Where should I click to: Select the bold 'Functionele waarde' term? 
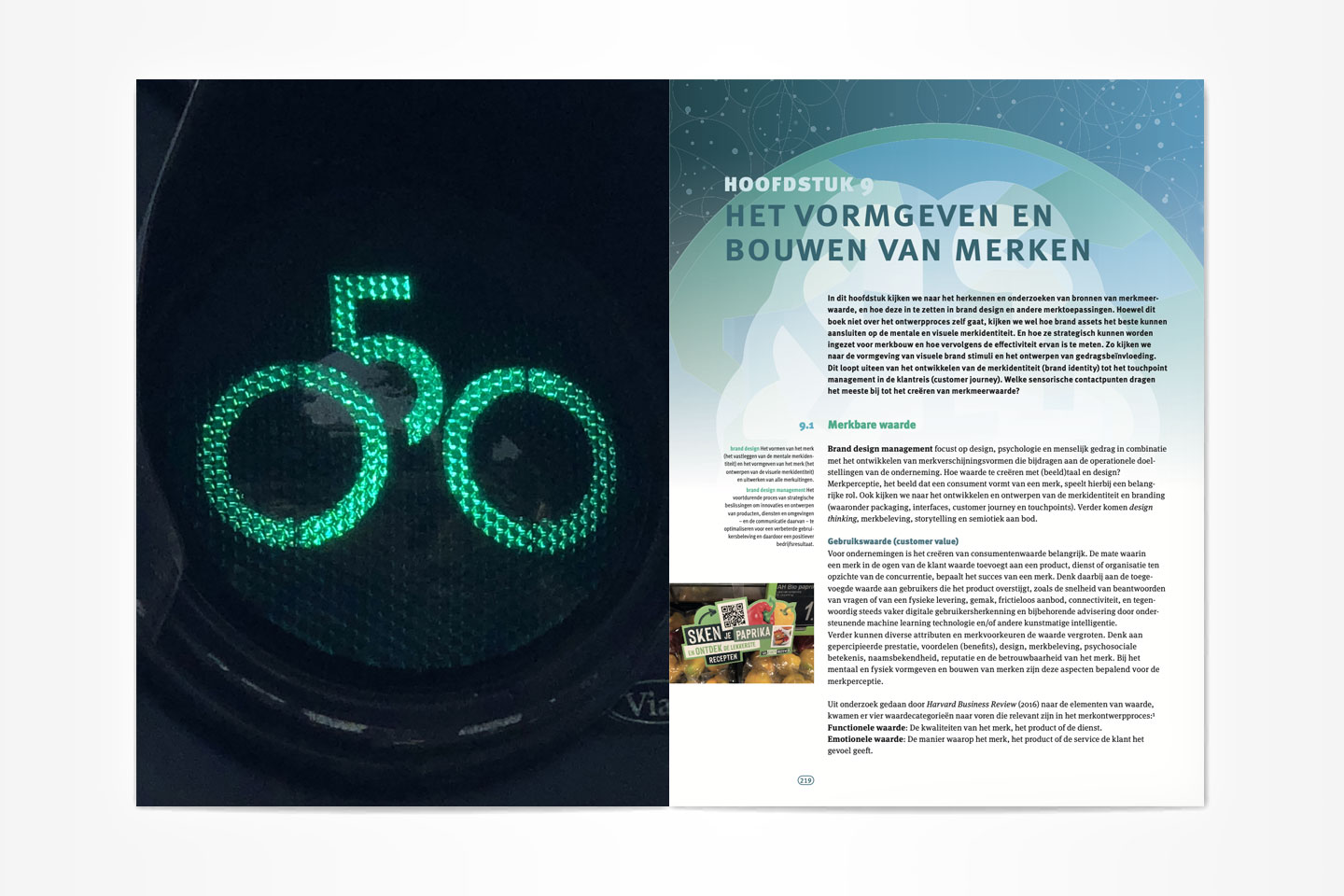866,728
